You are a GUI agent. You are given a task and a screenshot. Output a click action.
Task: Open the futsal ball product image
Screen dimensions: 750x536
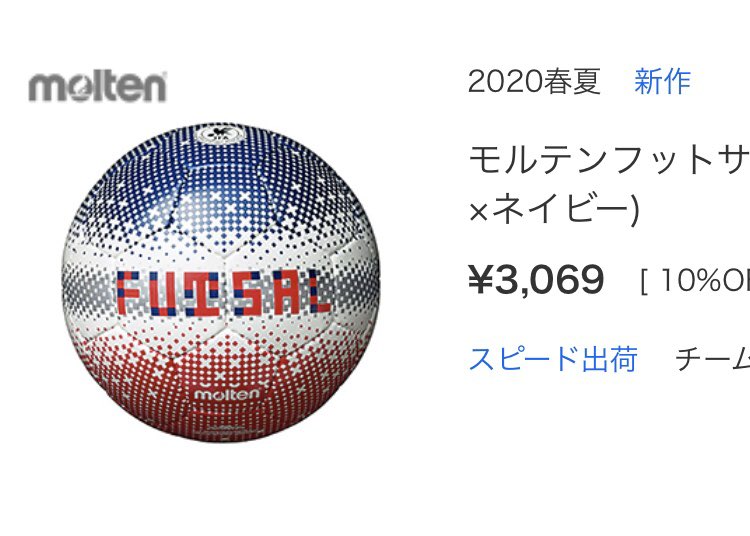click(x=221, y=282)
